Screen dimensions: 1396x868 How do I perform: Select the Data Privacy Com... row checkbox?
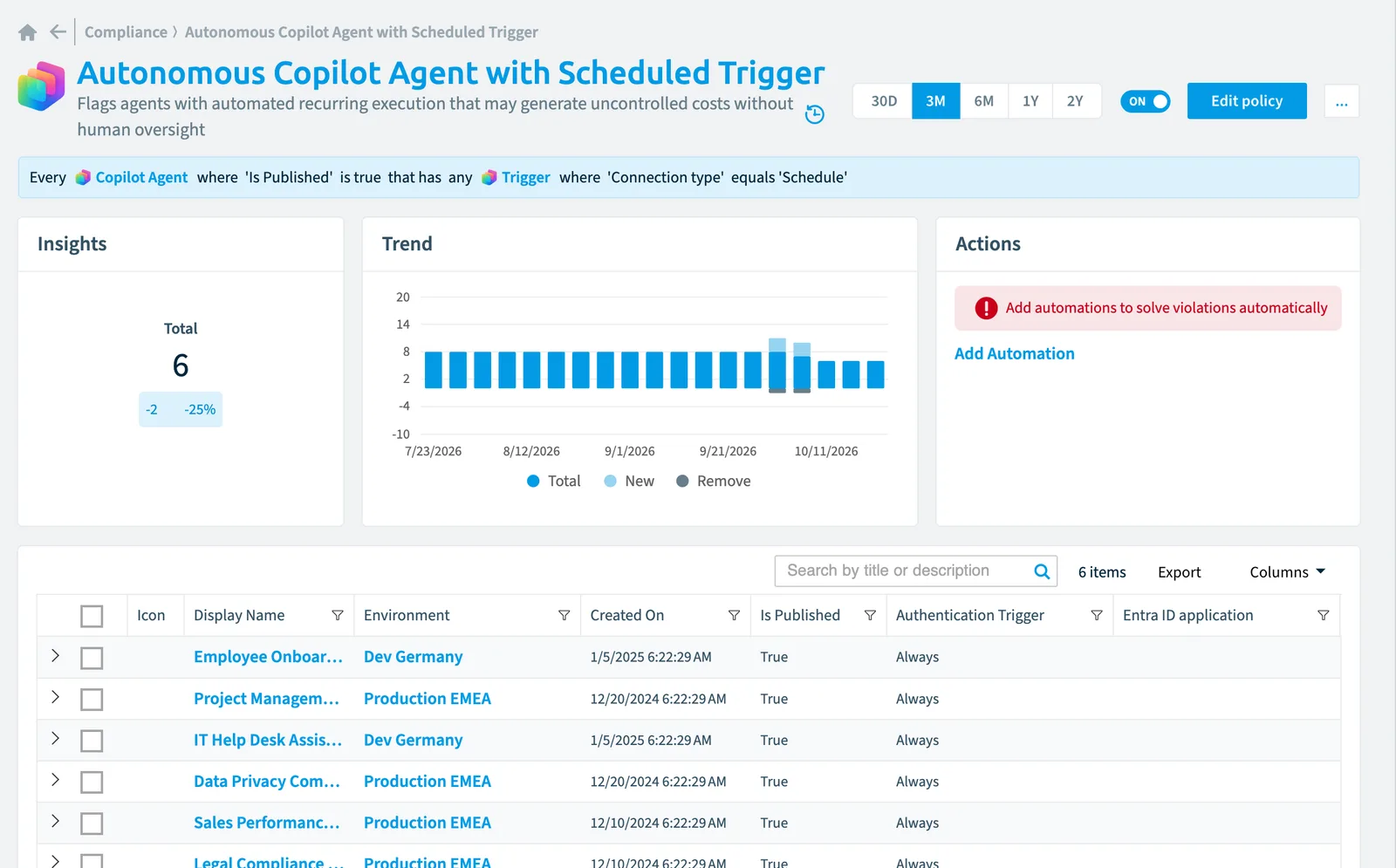click(x=92, y=783)
